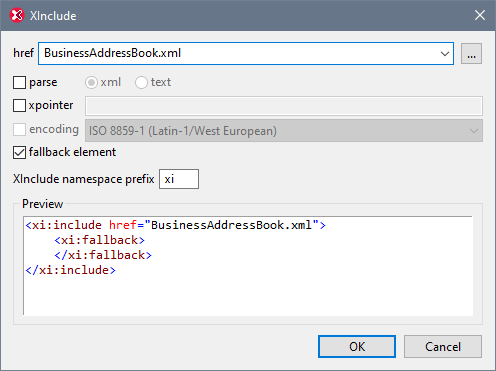Click the XInclude namespace prefix field
This screenshot has width=496, height=371.
(179, 179)
